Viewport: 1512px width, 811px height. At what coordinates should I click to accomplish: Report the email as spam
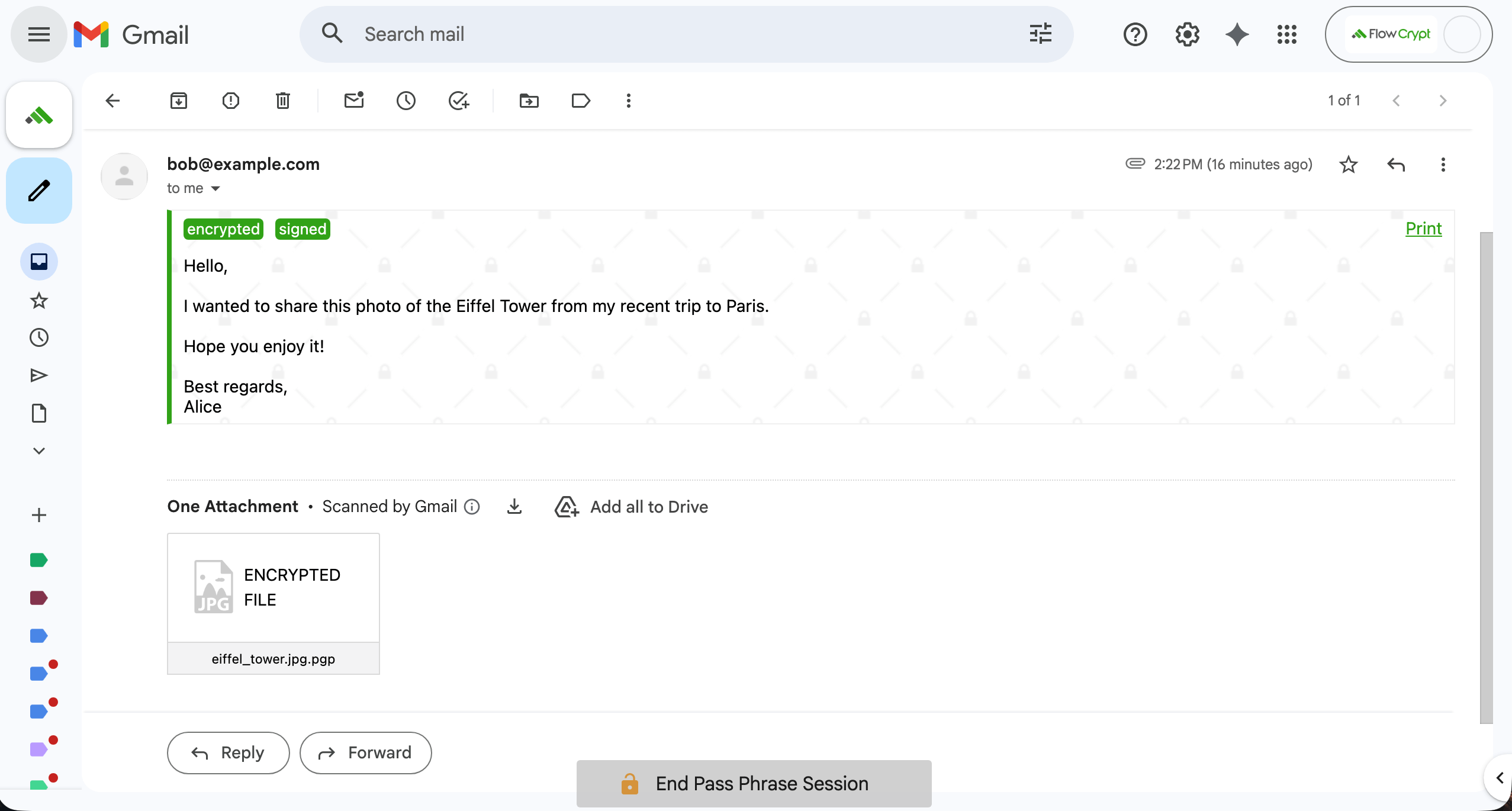pos(231,101)
